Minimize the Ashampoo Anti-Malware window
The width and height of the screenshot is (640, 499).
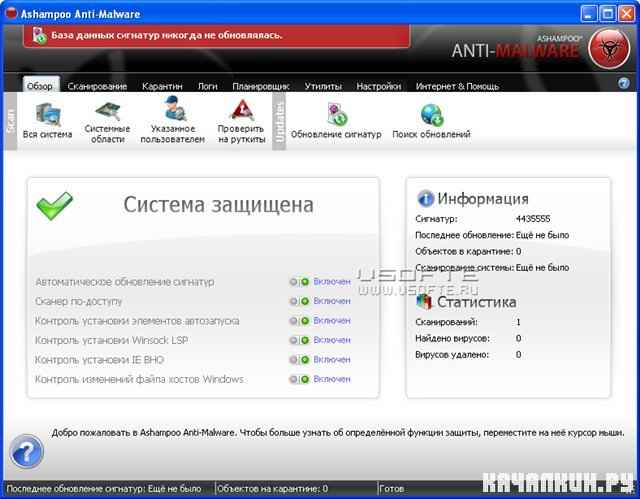[x=588, y=14]
